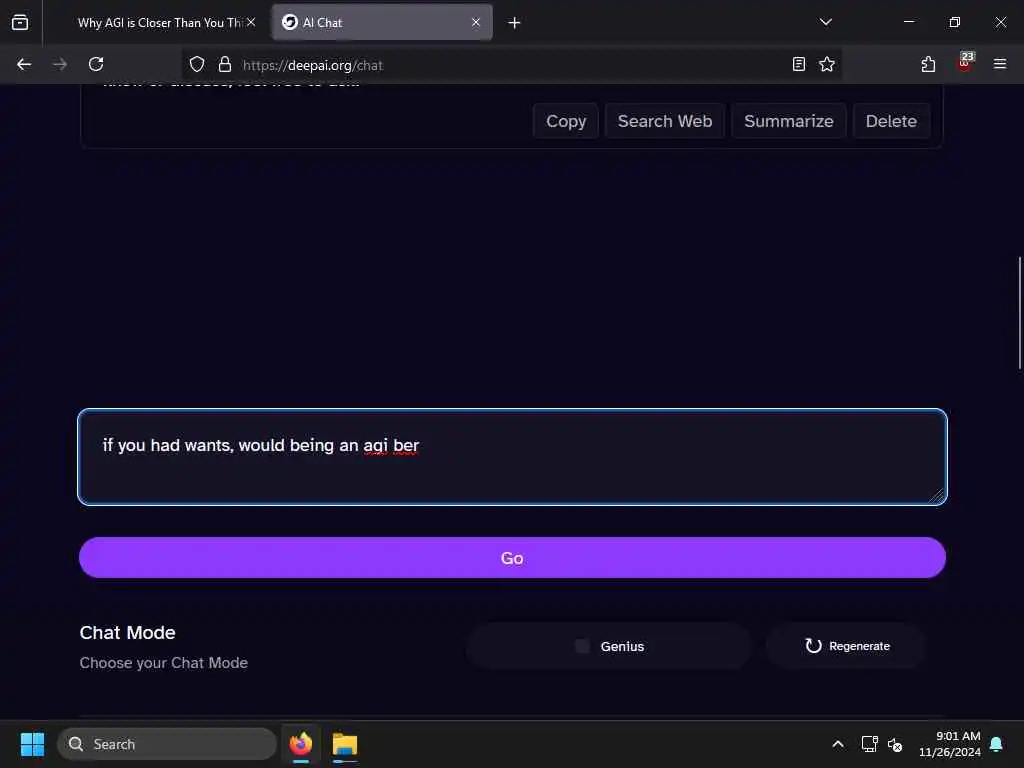Viewport: 1024px width, 768px height.
Task: Toggle reader view icon in address bar
Action: point(799,64)
